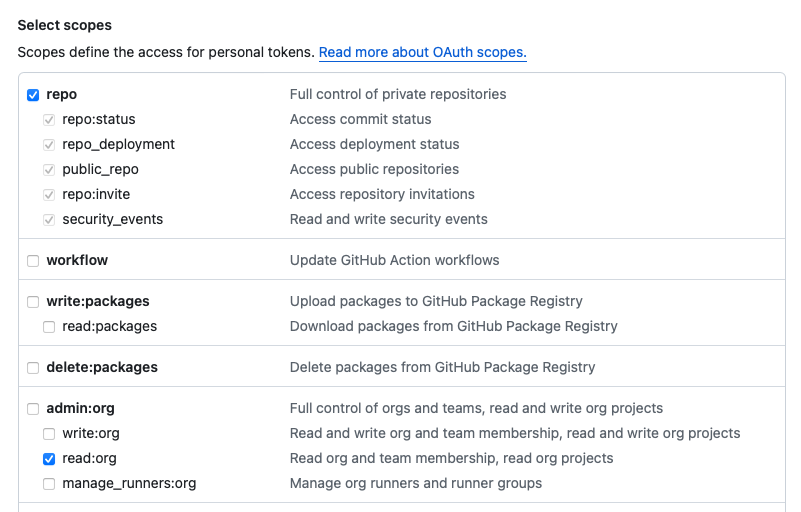Toggle the repo:invite checkbox

(x=49, y=195)
